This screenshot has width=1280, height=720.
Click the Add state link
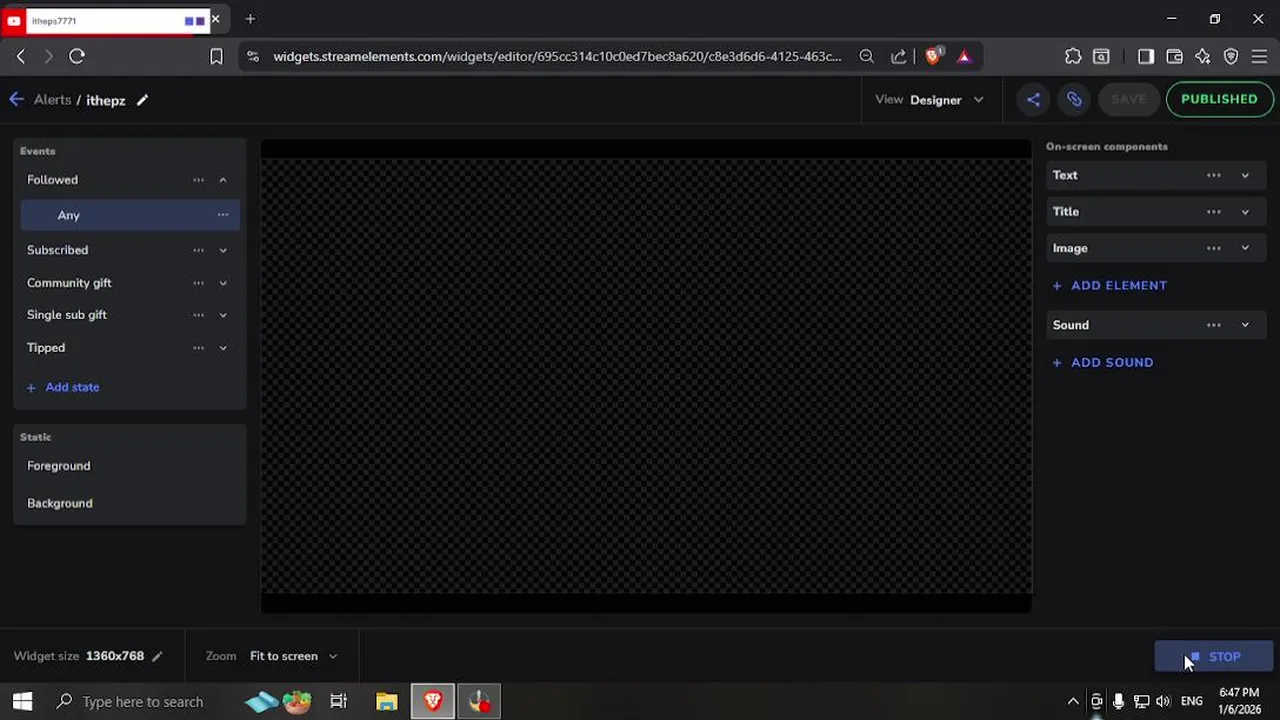point(63,387)
